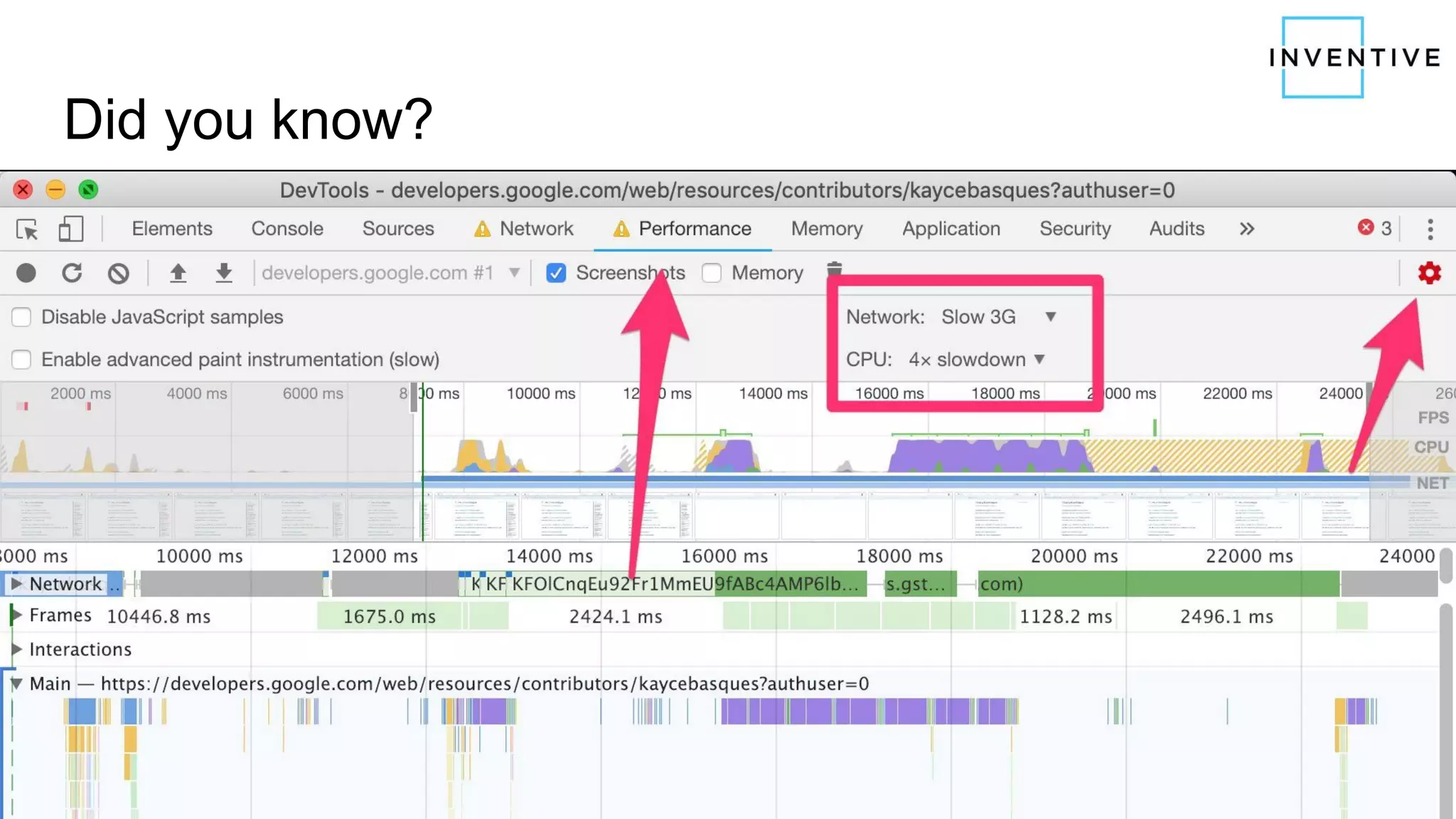Viewport: 1456px width, 819px height.
Task: Click the save profile download arrow
Action: (x=224, y=273)
